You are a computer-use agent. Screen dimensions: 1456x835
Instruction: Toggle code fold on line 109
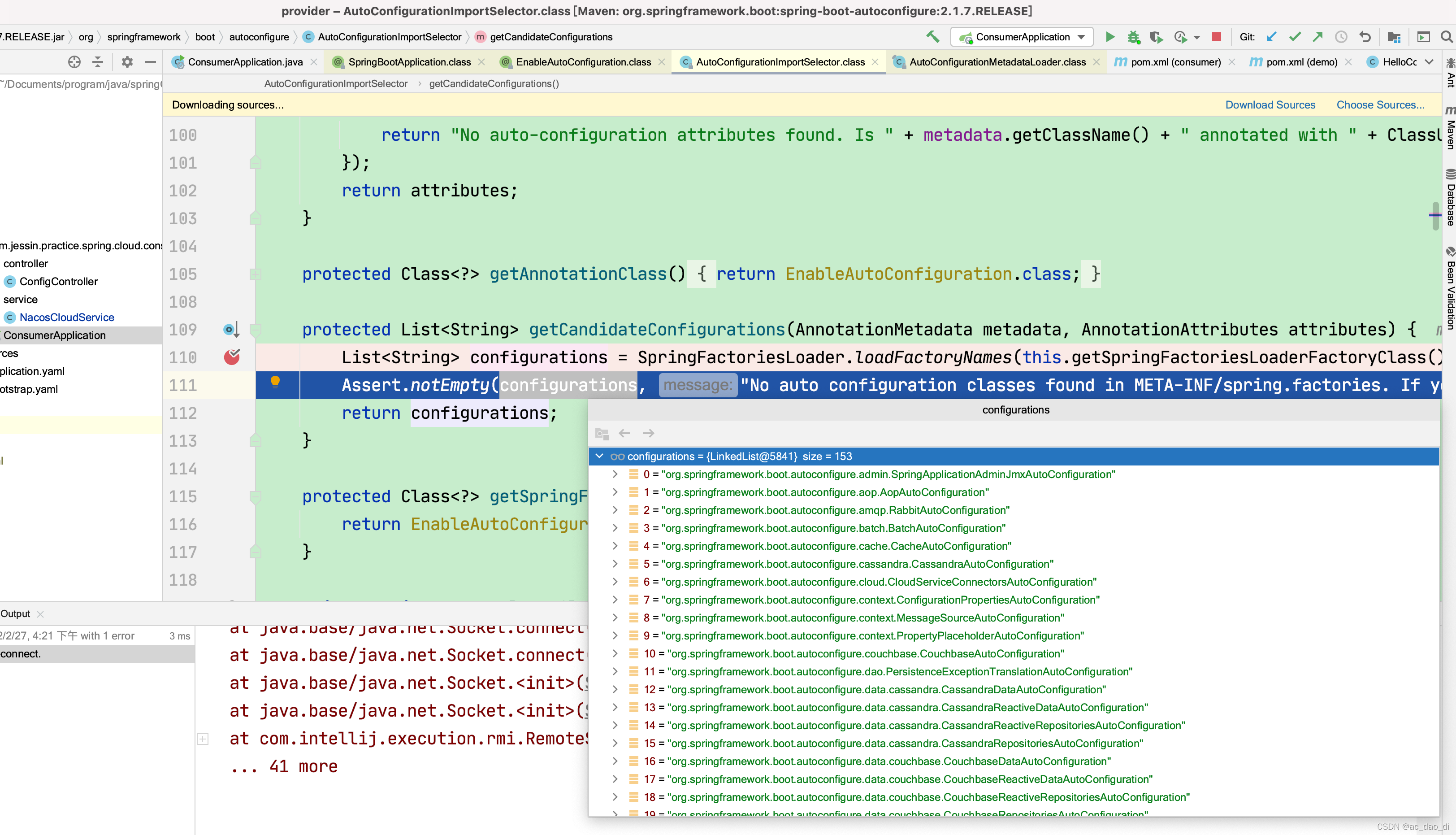pyautogui.click(x=256, y=330)
